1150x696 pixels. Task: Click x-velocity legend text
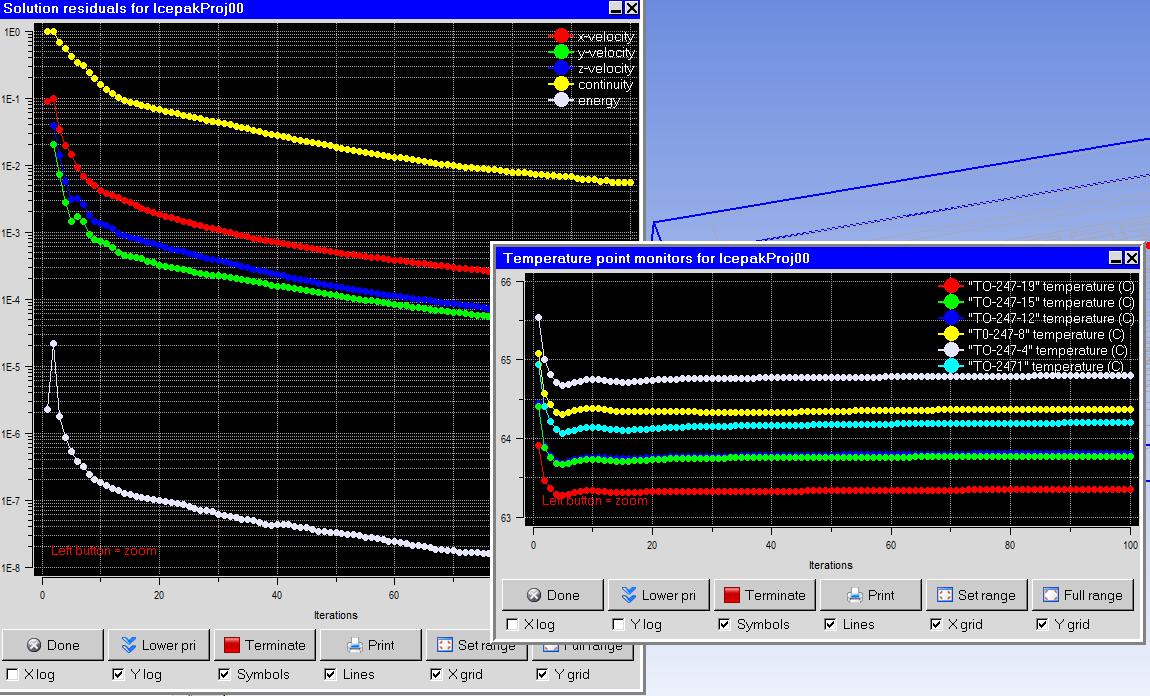click(606, 36)
